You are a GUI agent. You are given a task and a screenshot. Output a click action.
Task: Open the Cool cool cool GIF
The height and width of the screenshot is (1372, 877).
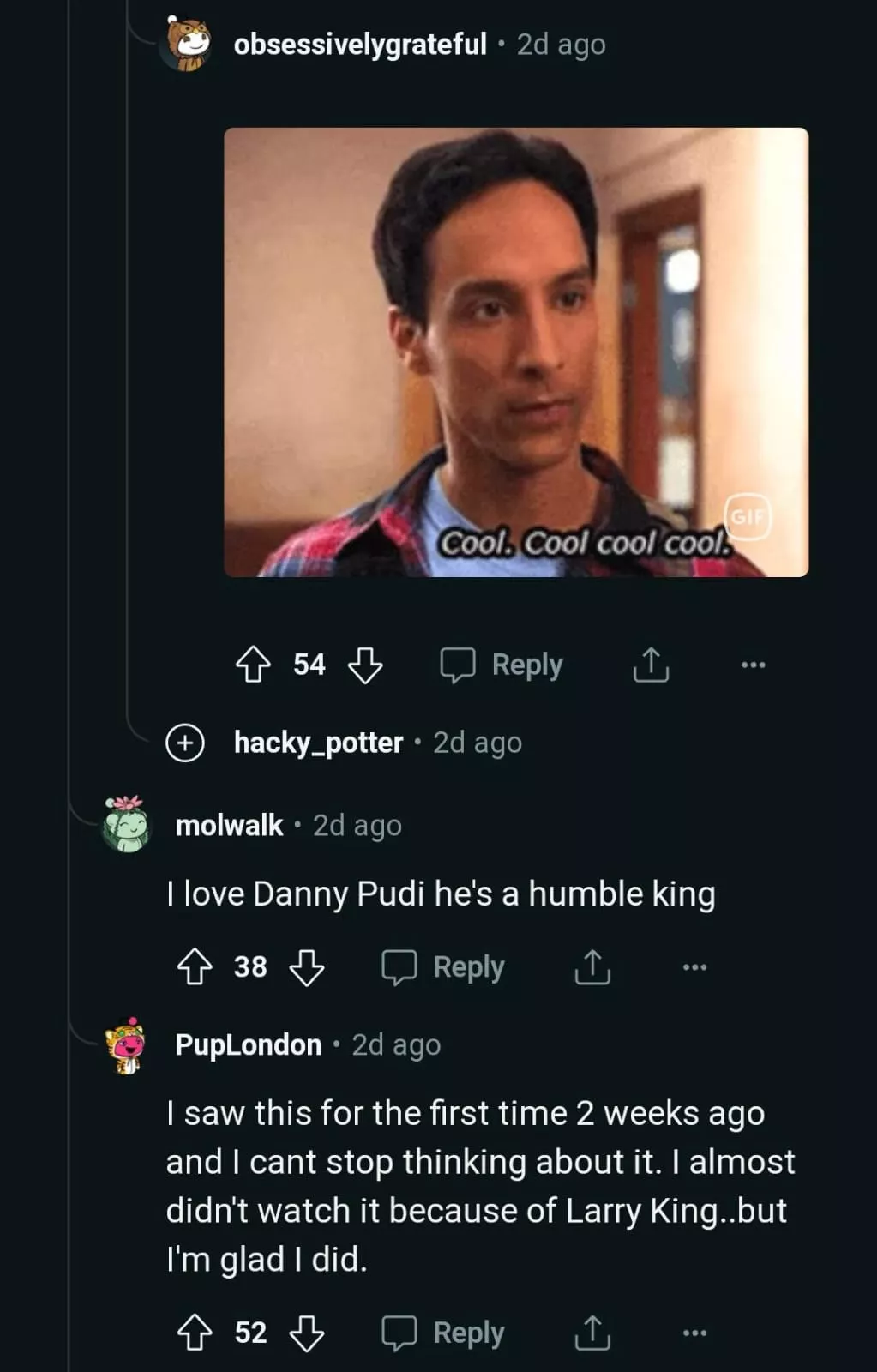click(x=515, y=352)
